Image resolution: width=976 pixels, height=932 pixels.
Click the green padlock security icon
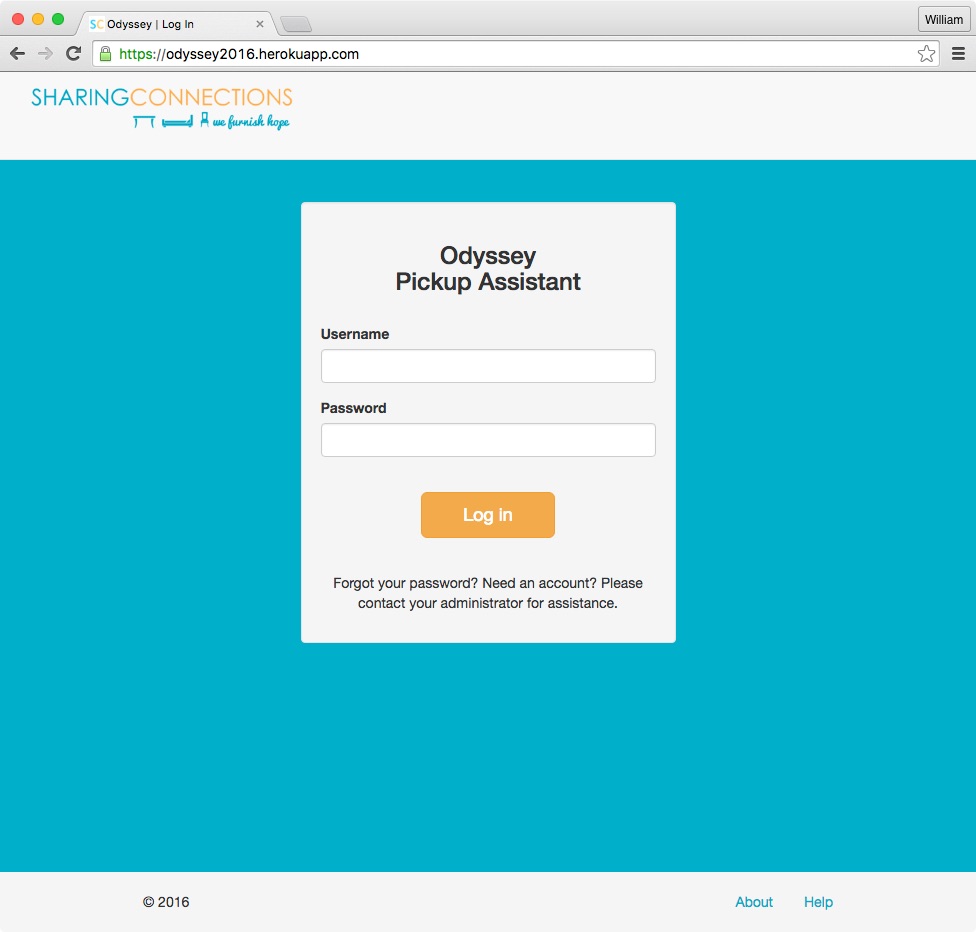[x=106, y=54]
